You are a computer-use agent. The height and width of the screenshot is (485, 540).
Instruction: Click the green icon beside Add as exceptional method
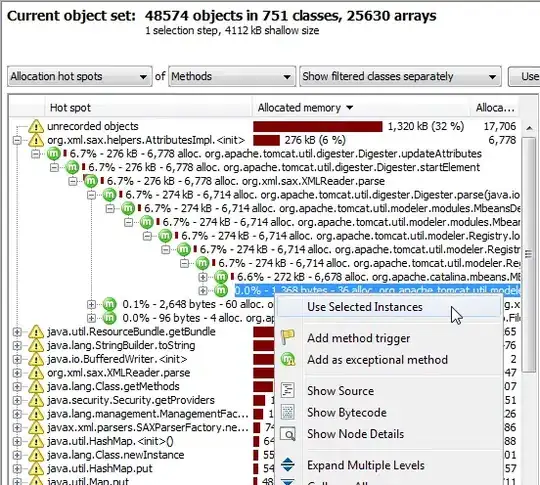(287, 359)
